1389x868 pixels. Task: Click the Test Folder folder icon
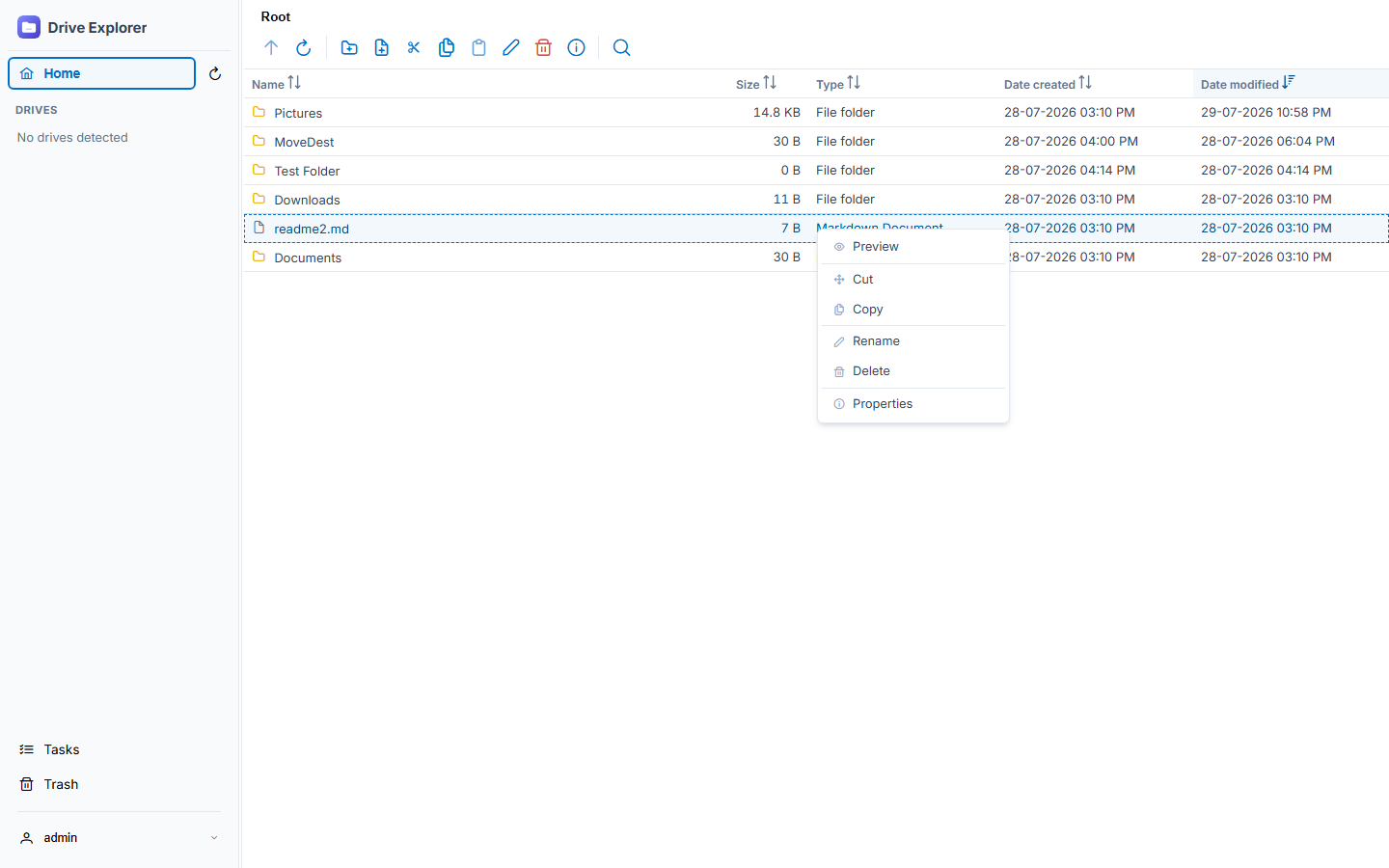(x=259, y=170)
